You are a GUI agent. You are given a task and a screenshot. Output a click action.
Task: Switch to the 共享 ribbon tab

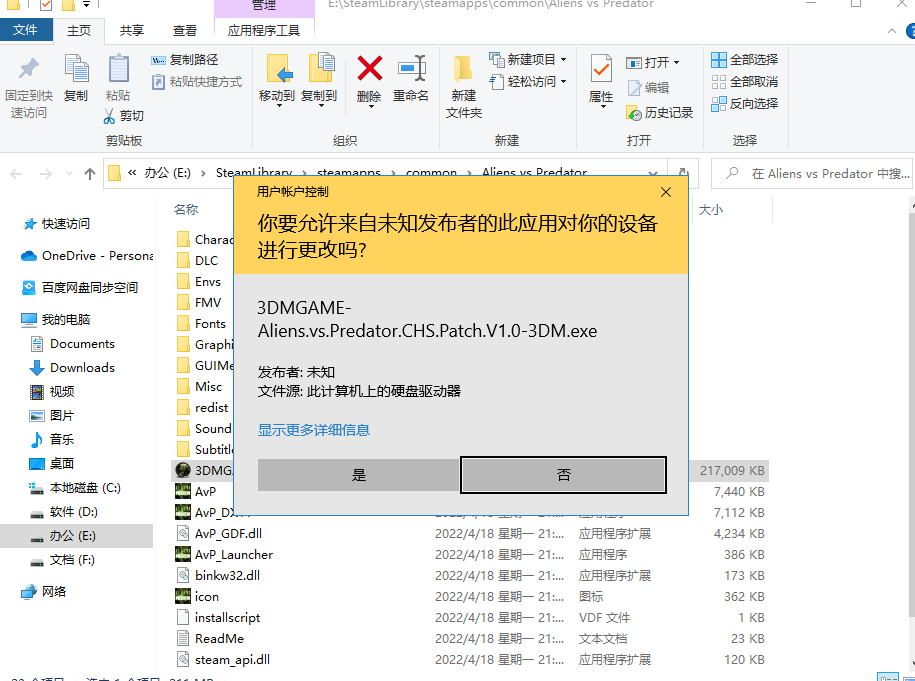click(x=132, y=30)
